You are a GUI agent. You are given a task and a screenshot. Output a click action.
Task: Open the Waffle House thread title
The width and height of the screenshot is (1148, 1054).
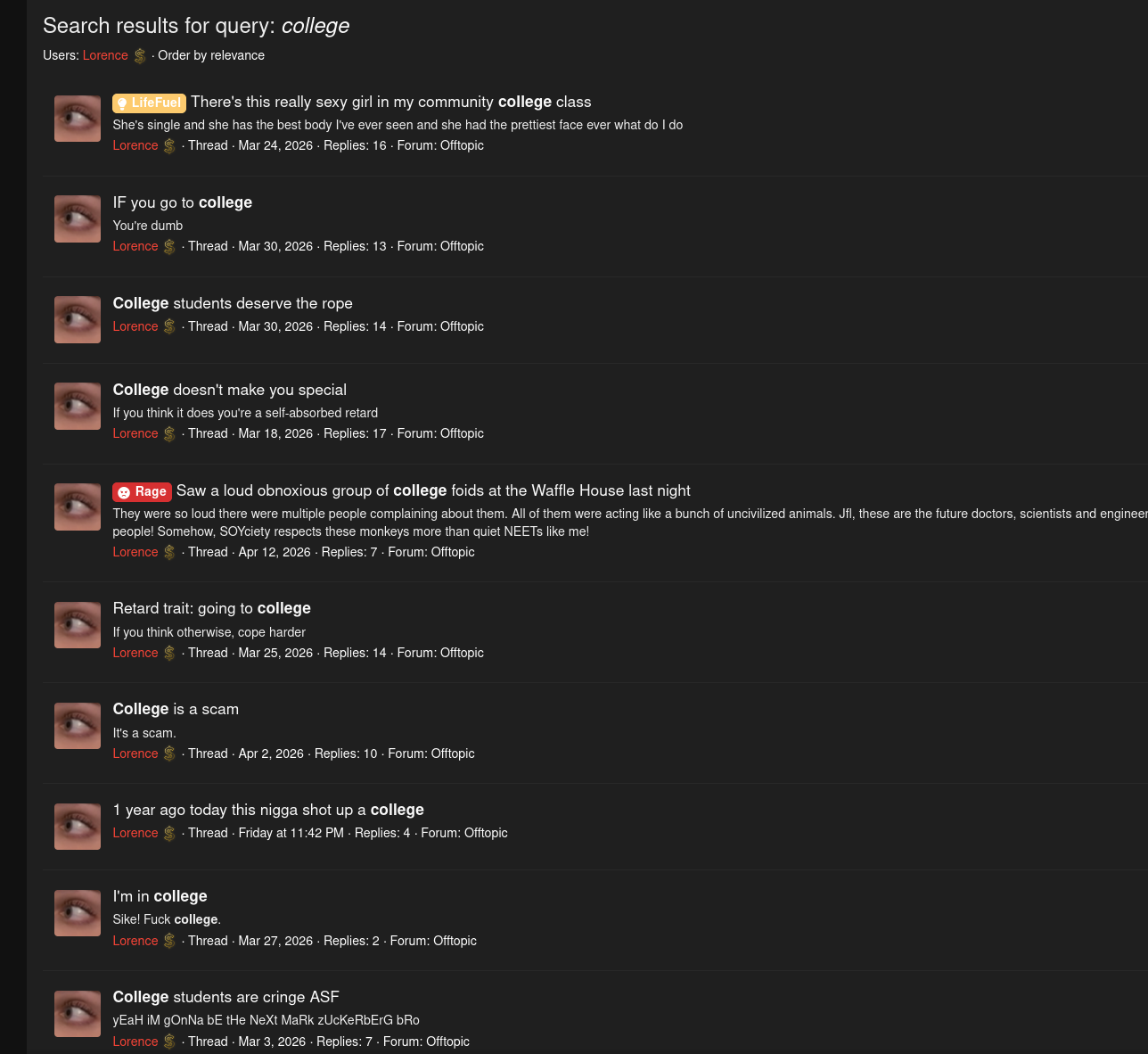pyautogui.click(x=433, y=490)
